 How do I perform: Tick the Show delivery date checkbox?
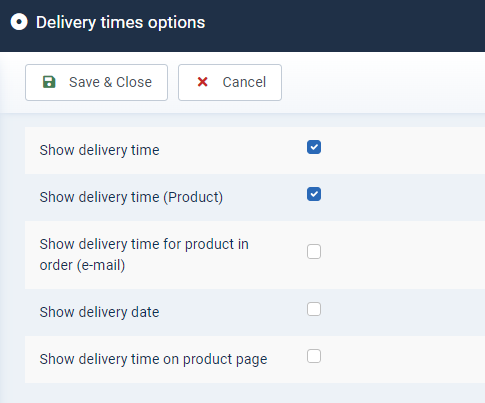pyautogui.click(x=314, y=309)
